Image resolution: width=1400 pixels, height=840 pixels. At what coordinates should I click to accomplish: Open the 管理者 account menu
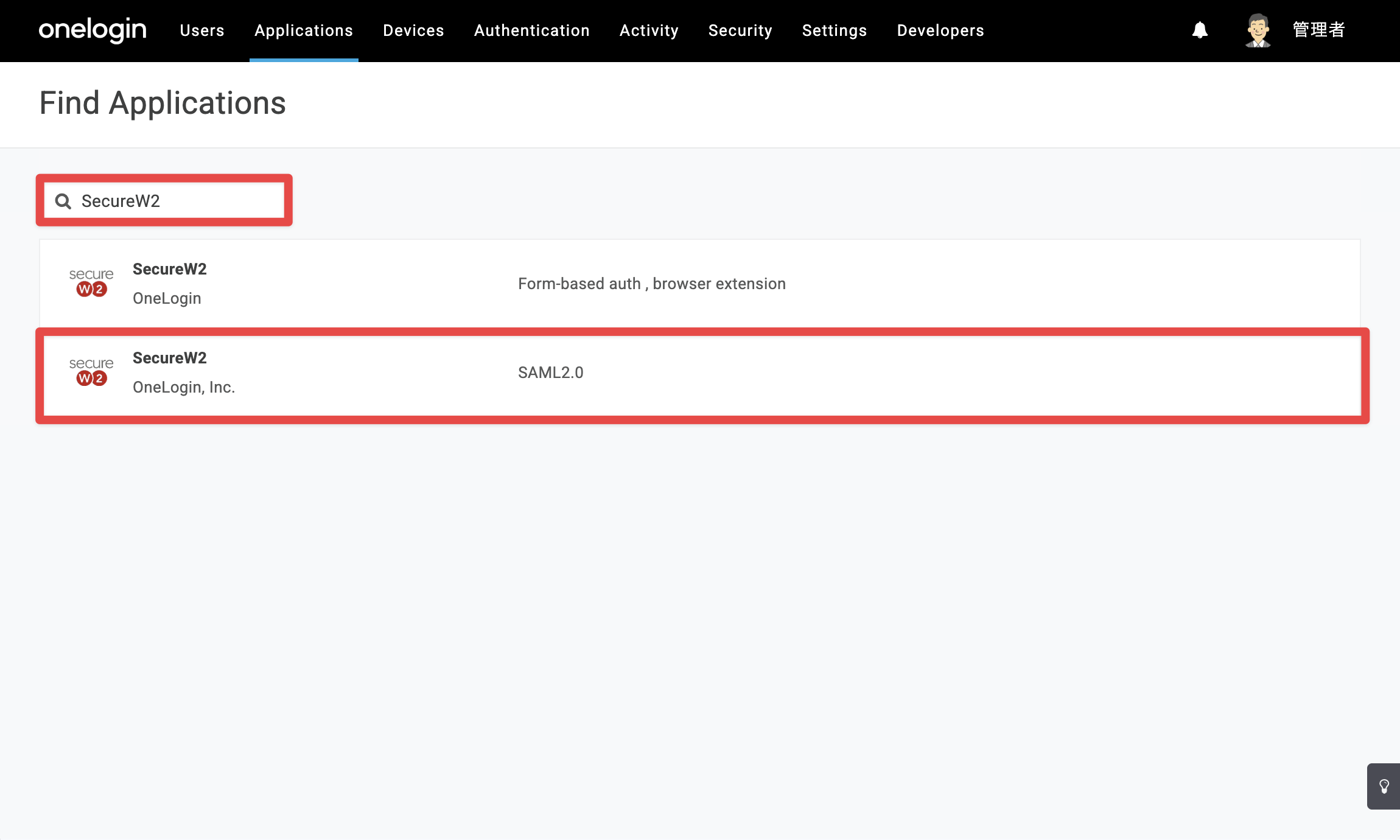1318,30
